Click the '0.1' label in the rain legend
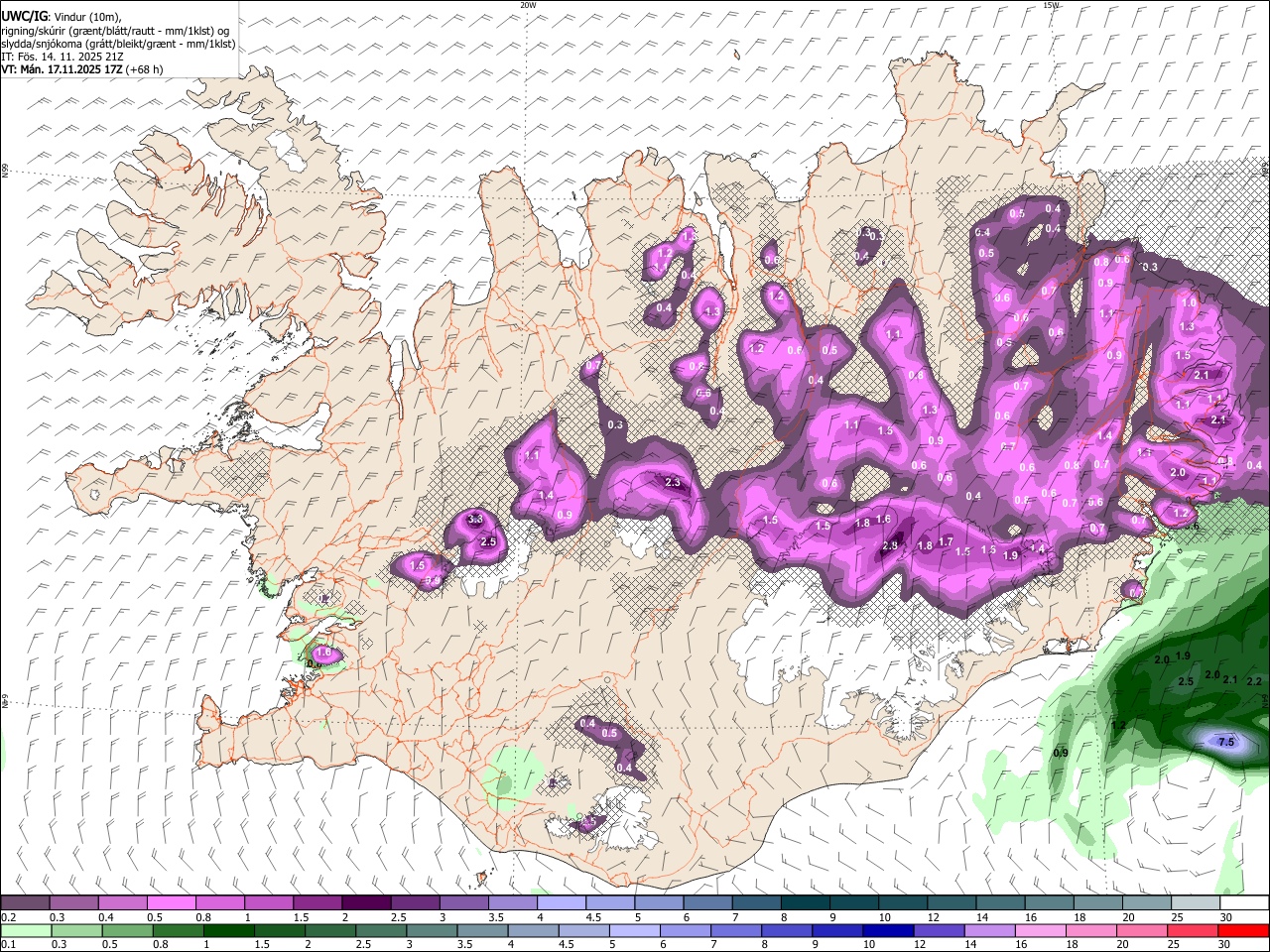This screenshot has height=952, width=1270. 8,944
